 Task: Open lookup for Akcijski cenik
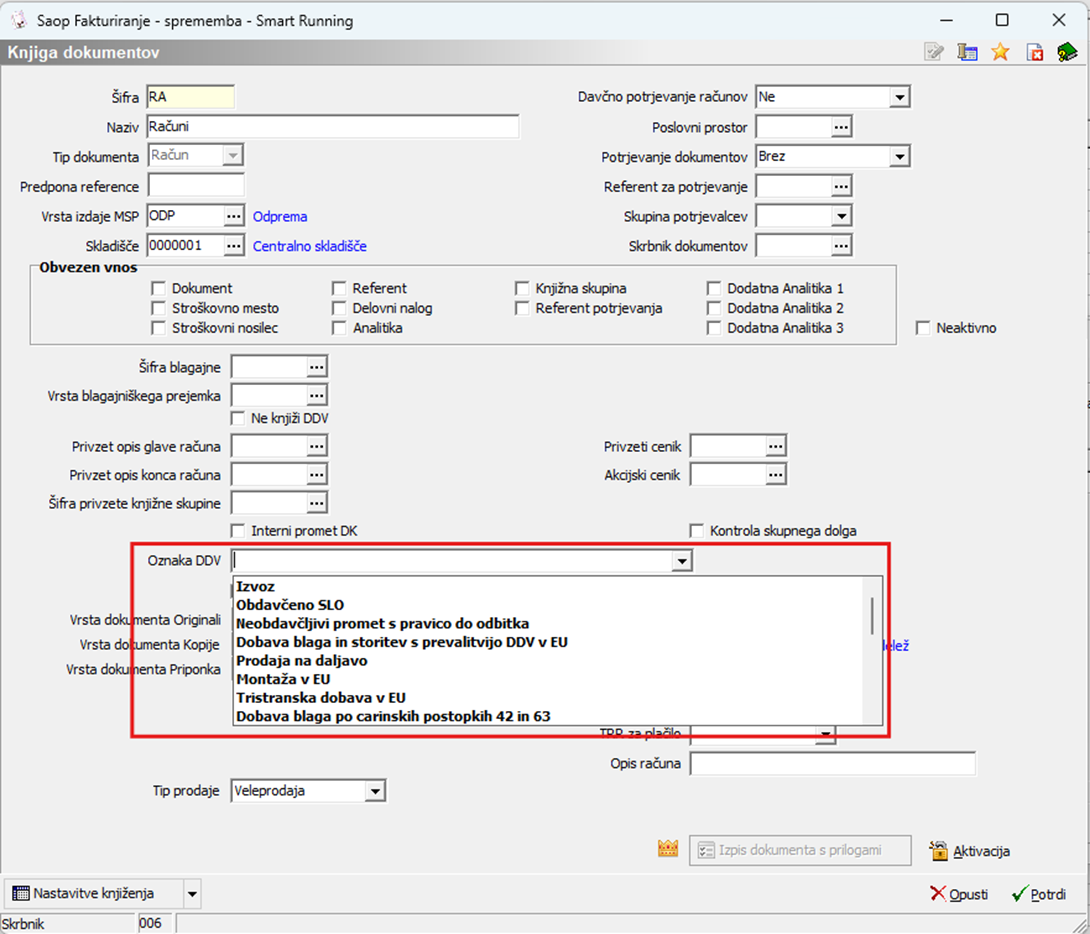pyautogui.click(x=775, y=475)
